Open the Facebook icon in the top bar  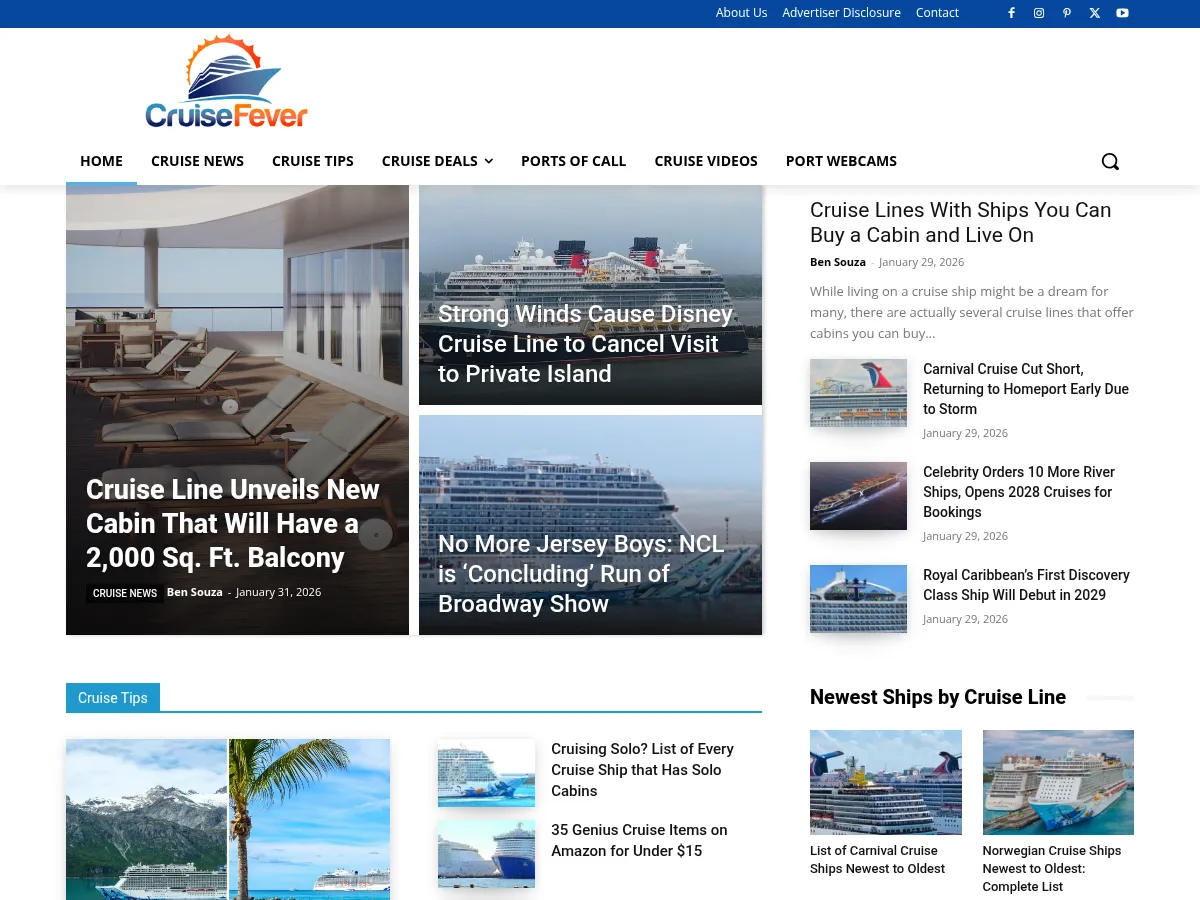click(x=1011, y=13)
